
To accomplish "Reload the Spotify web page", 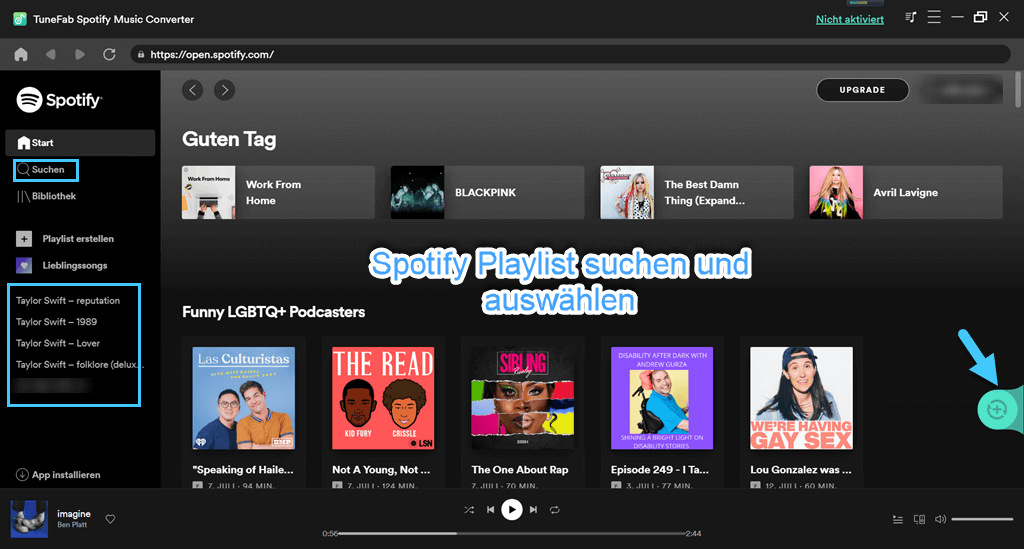I will tap(109, 54).
